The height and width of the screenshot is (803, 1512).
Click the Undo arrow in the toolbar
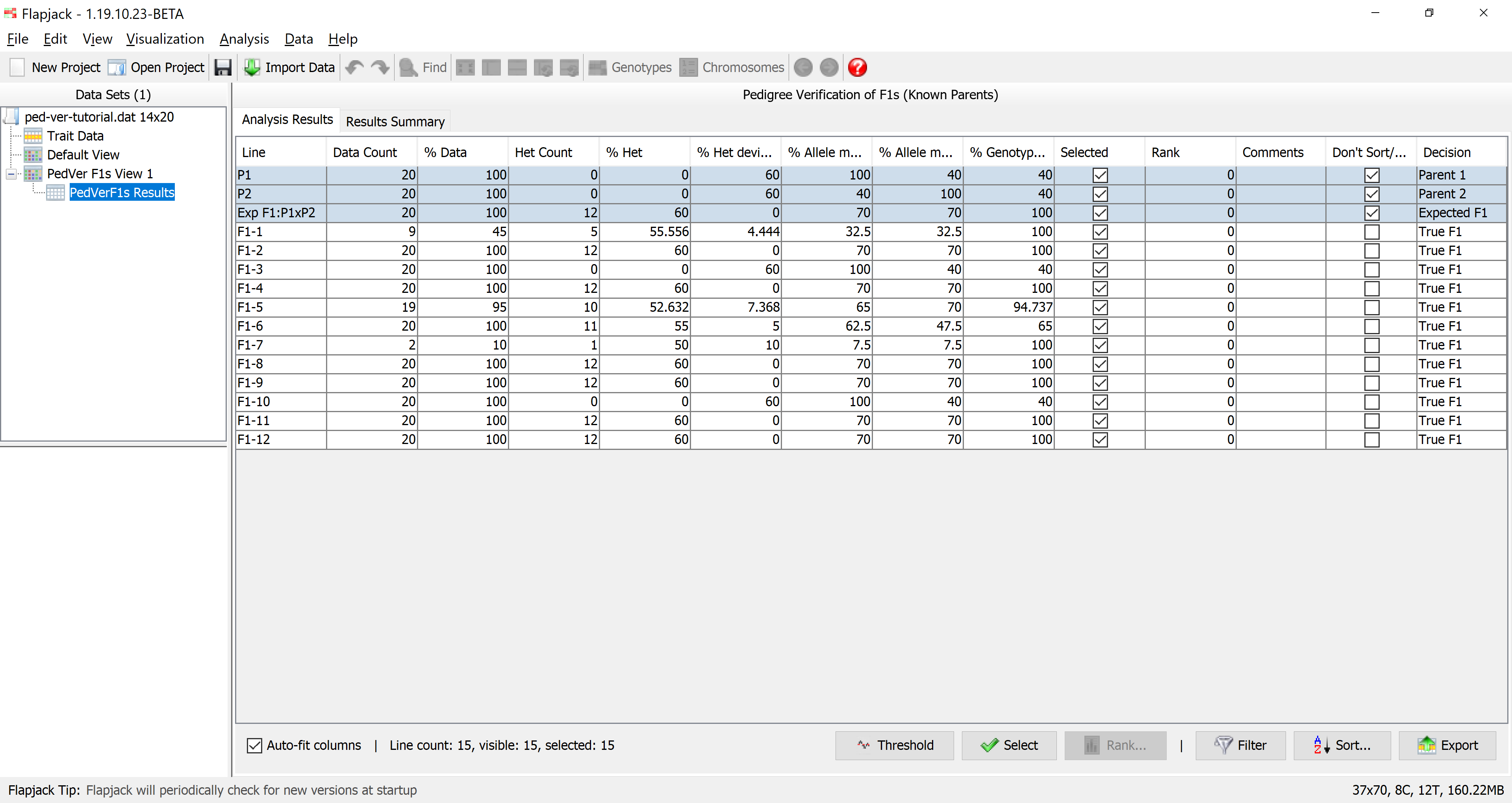(354, 67)
